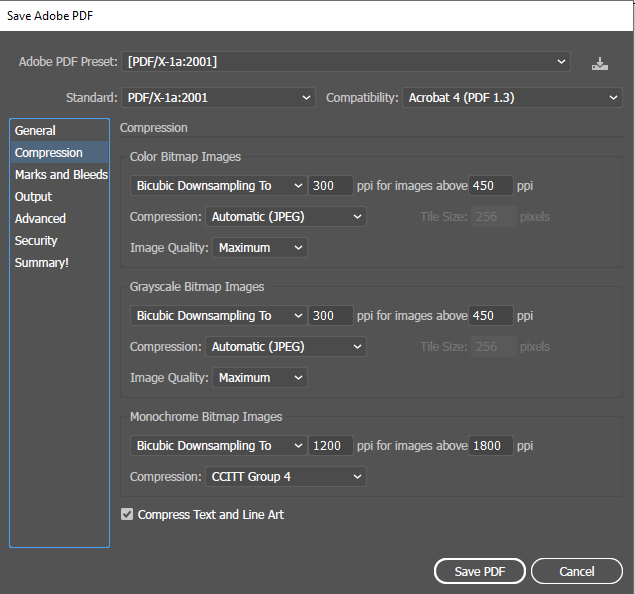Open the Output section
Viewport: 635px width, 594px height.
60,197
